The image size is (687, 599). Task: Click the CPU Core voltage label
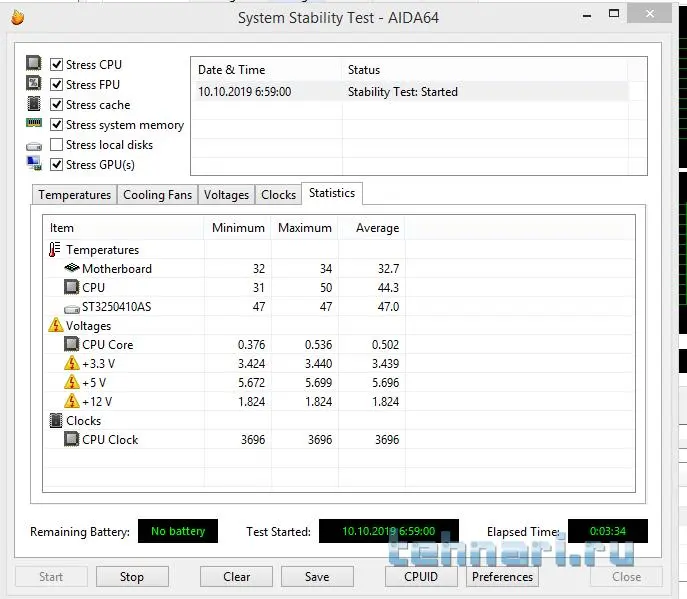point(107,345)
